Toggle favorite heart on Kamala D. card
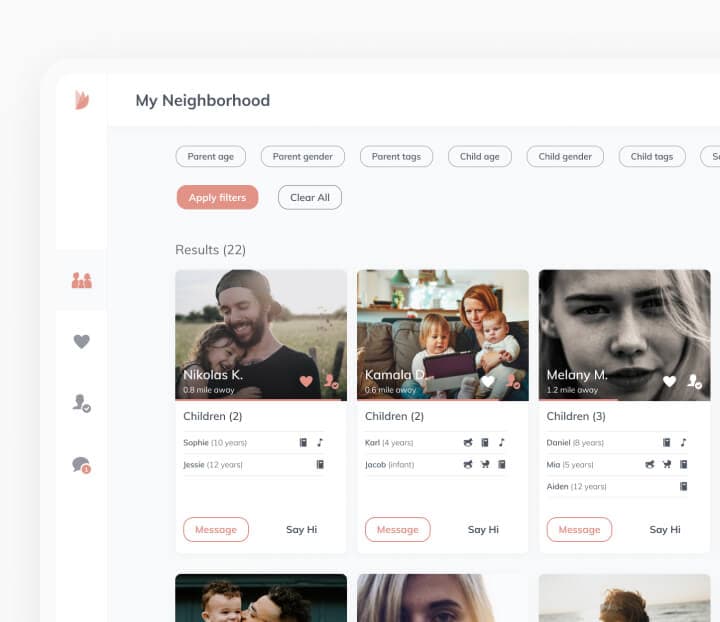The height and width of the screenshot is (622, 720). point(488,381)
